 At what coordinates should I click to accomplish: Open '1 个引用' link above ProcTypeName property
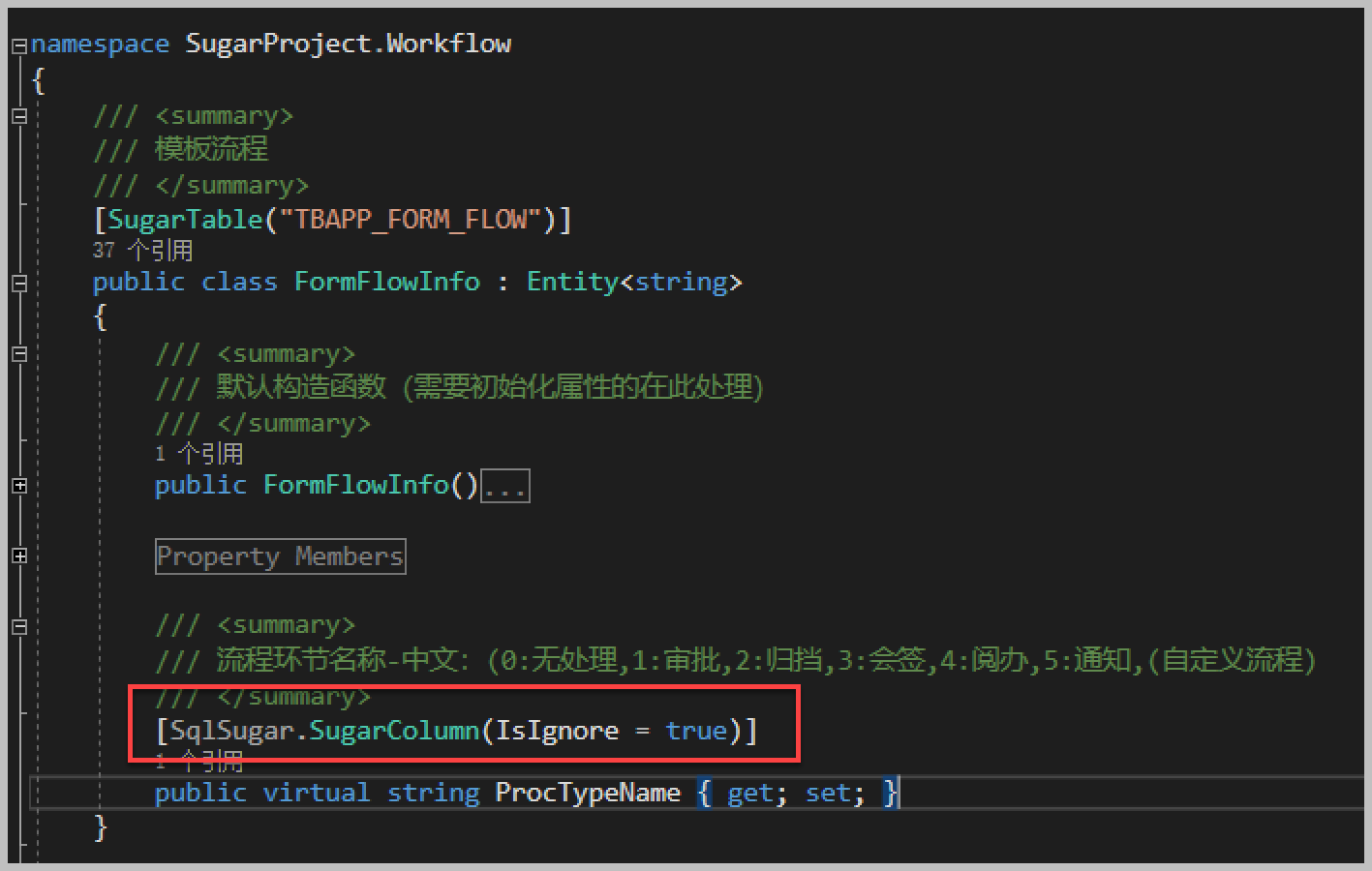198,763
